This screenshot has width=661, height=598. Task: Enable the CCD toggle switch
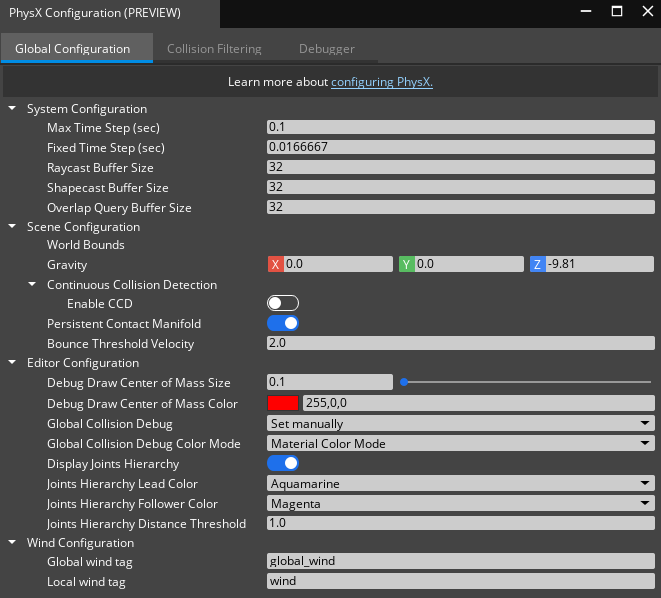pos(283,303)
